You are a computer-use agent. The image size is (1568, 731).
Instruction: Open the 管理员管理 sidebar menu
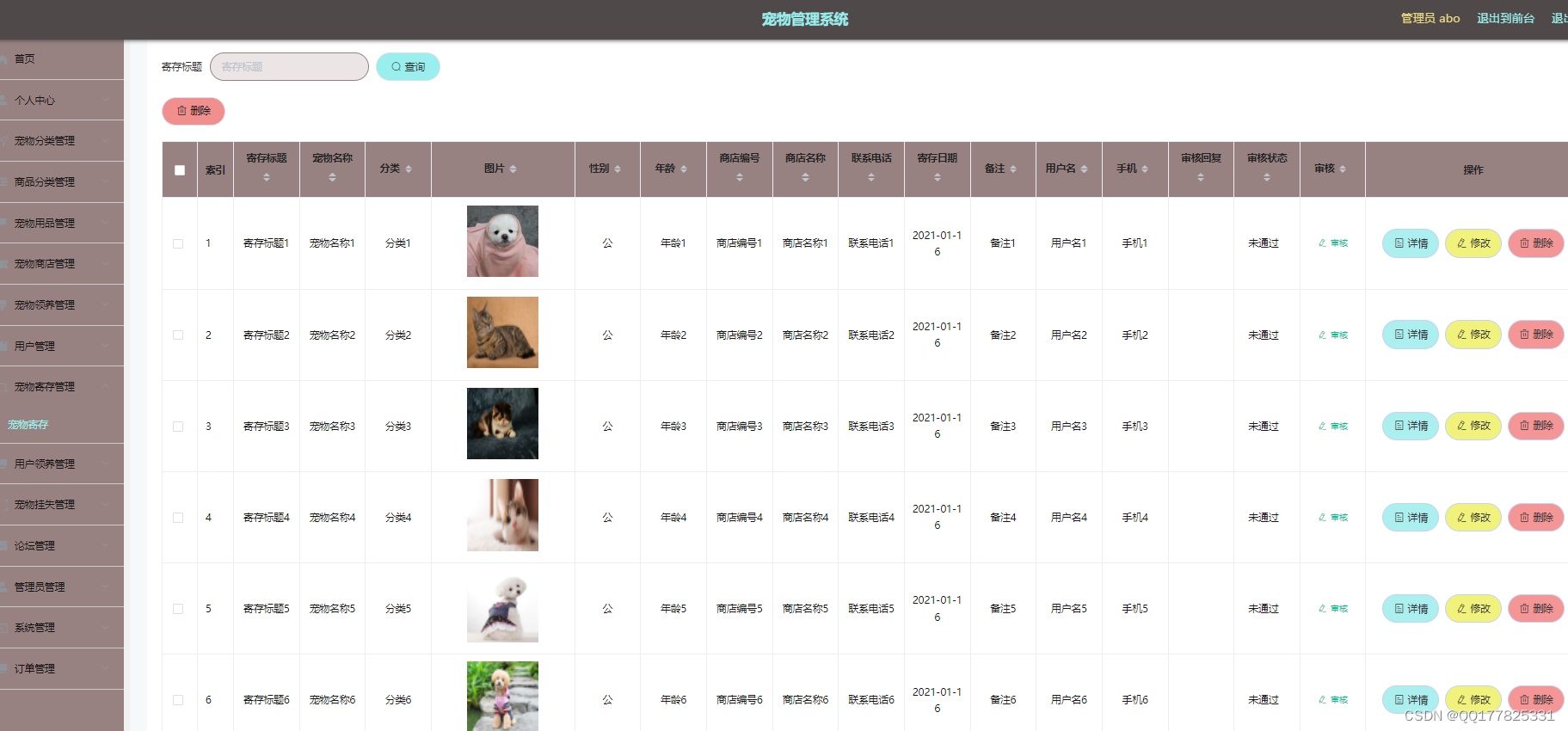[x=62, y=587]
